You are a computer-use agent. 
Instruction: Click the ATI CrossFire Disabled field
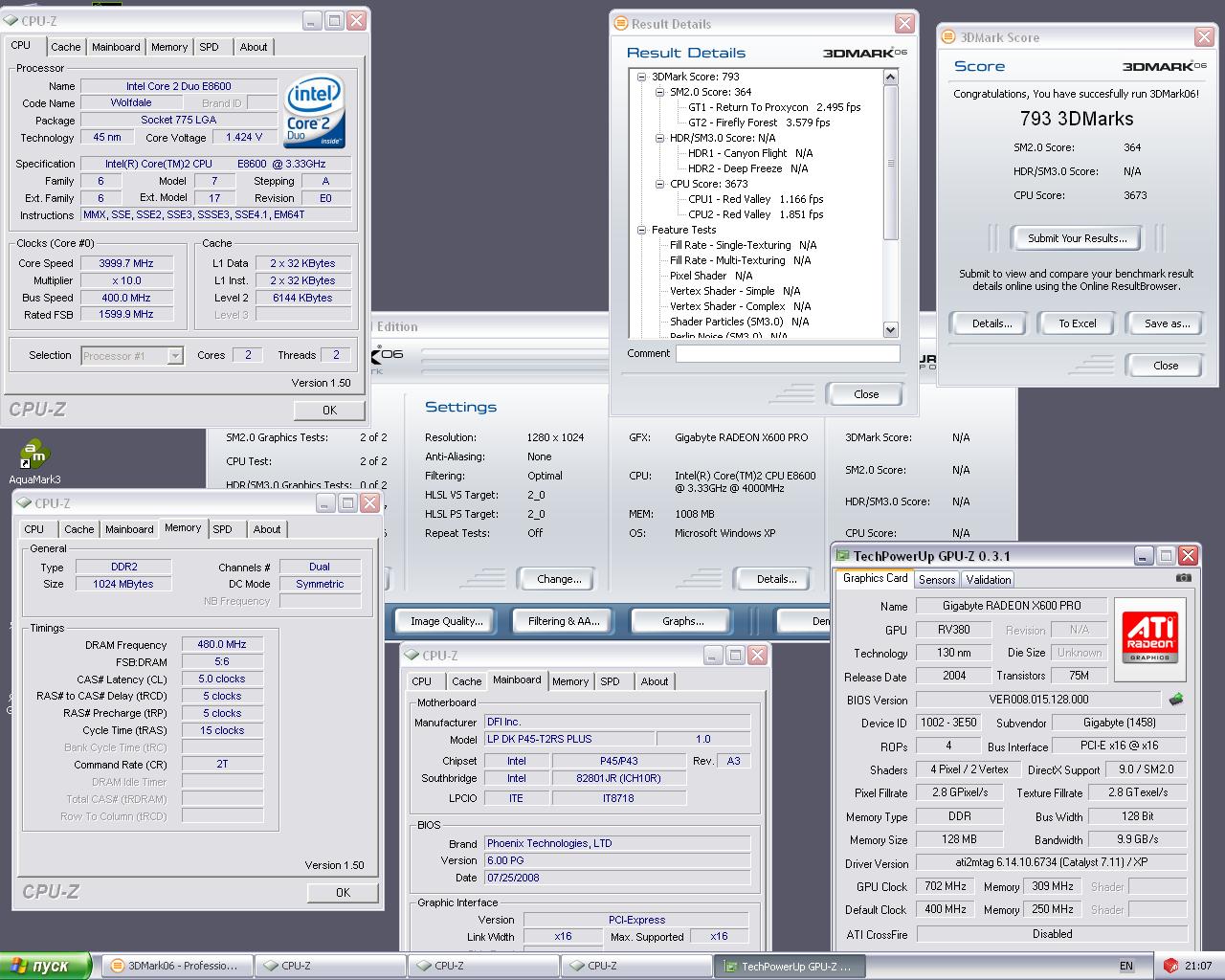click(x=1051, y=934)
